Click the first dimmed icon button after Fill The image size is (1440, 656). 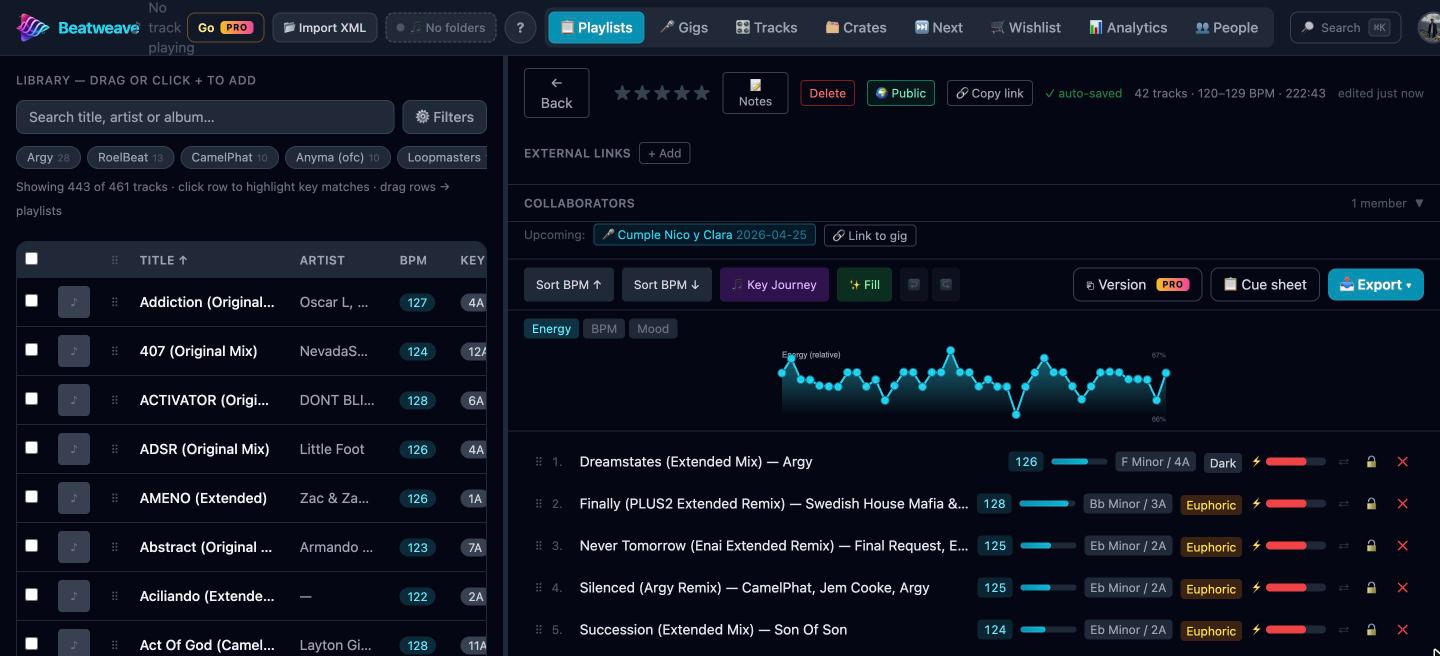pyautogui.click(x=913, y=285)
